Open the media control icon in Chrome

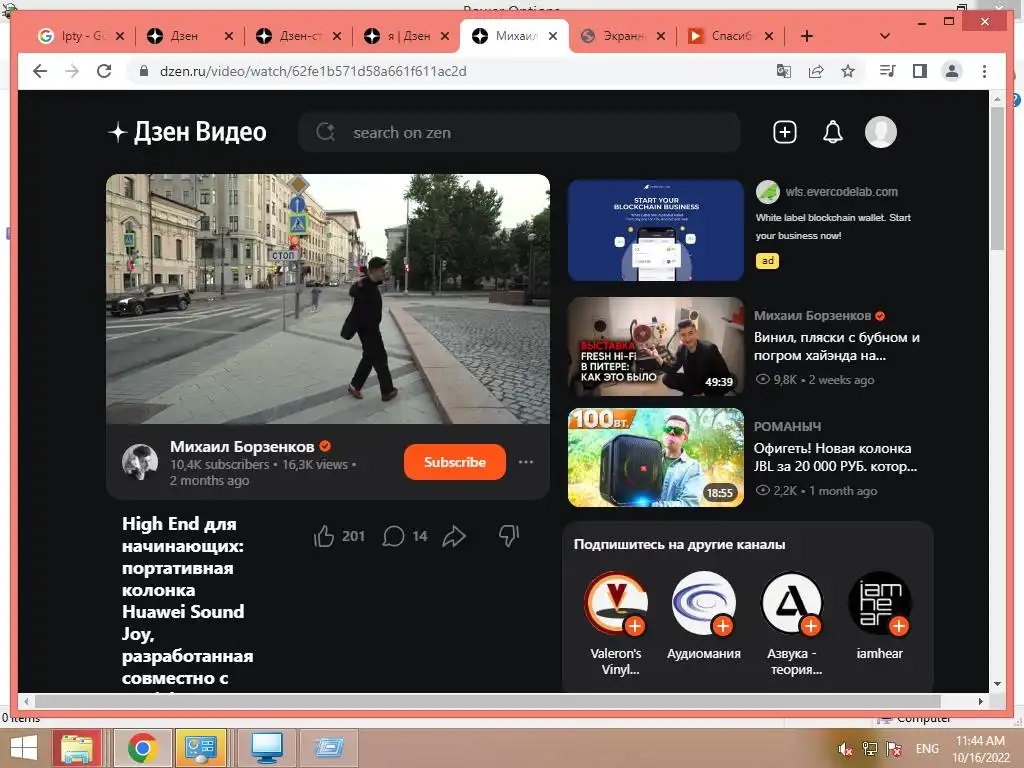tap(888, 71)
